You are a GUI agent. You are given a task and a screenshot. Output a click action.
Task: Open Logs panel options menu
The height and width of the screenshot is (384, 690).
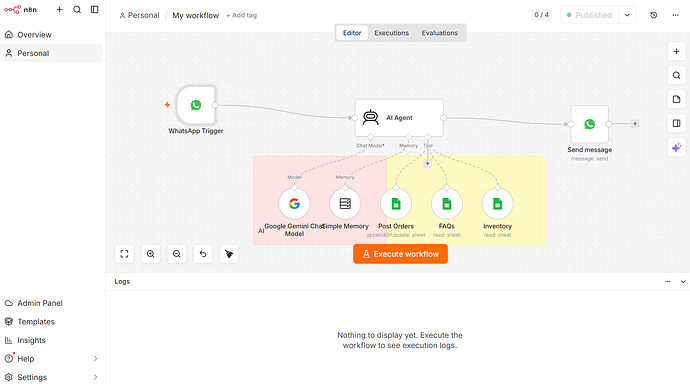[668, 282]
